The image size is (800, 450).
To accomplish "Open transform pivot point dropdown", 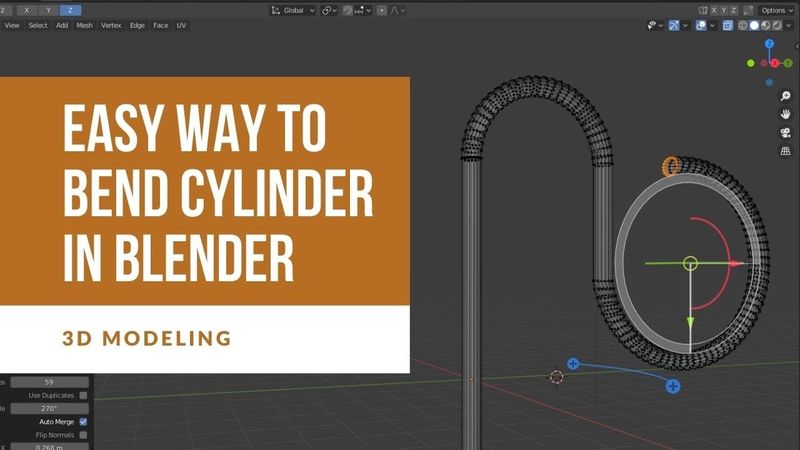I will (329, 10).
